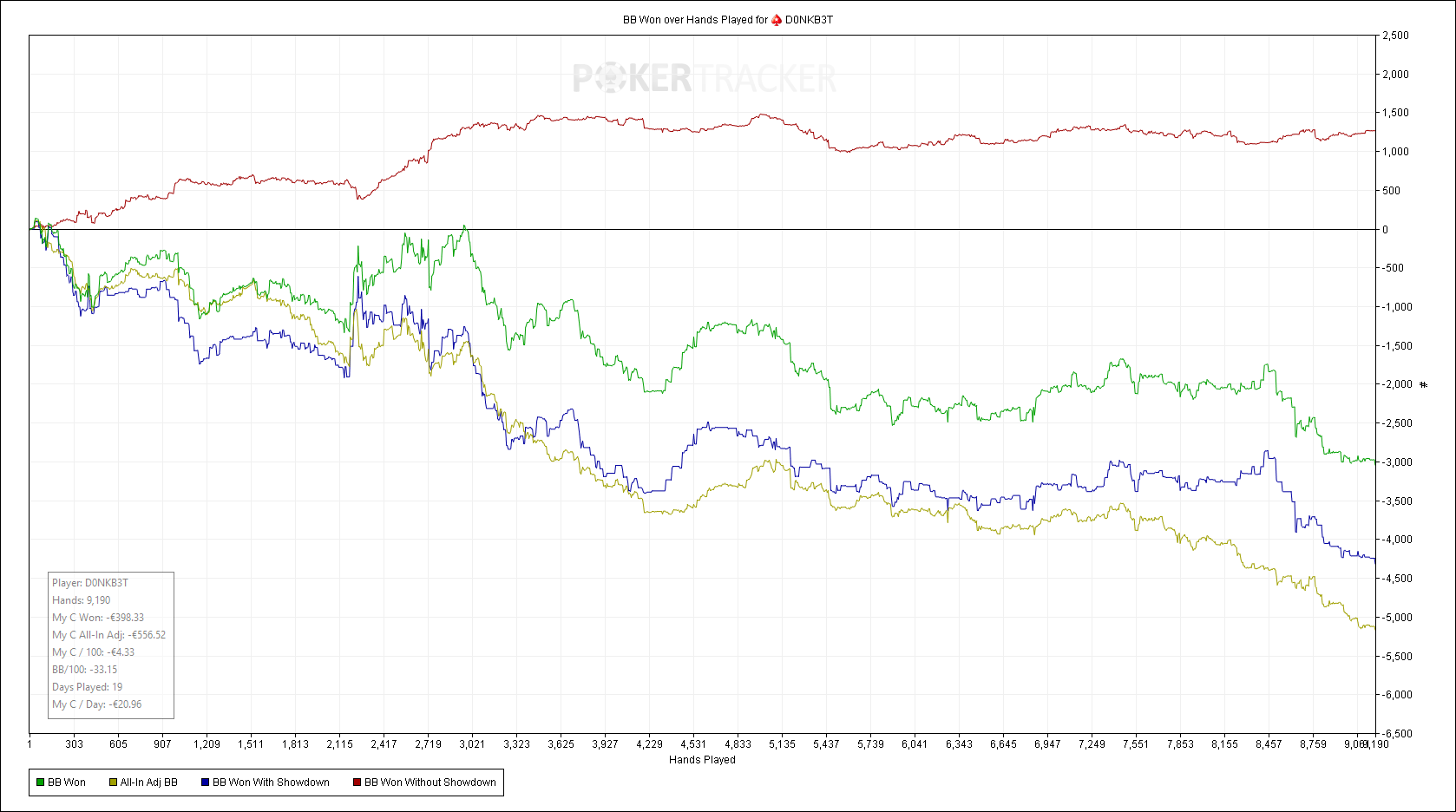The width and height of the screenshot is (1456, 812).
Task: Click player name D0NKB3T in the chart title
Action: 809,20
